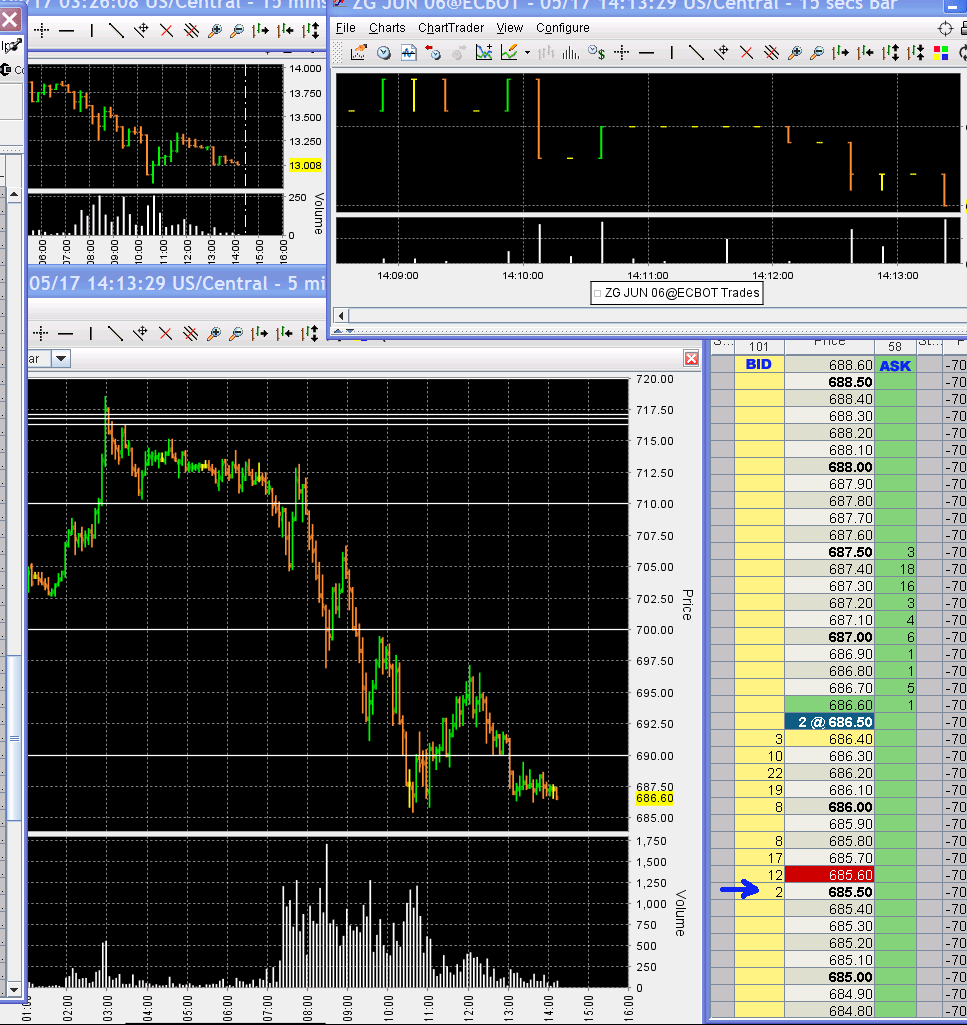This screenshot has width=967, height=1025.
Task: Zoom in on the 15 mins chart
Action: point(214,30)
